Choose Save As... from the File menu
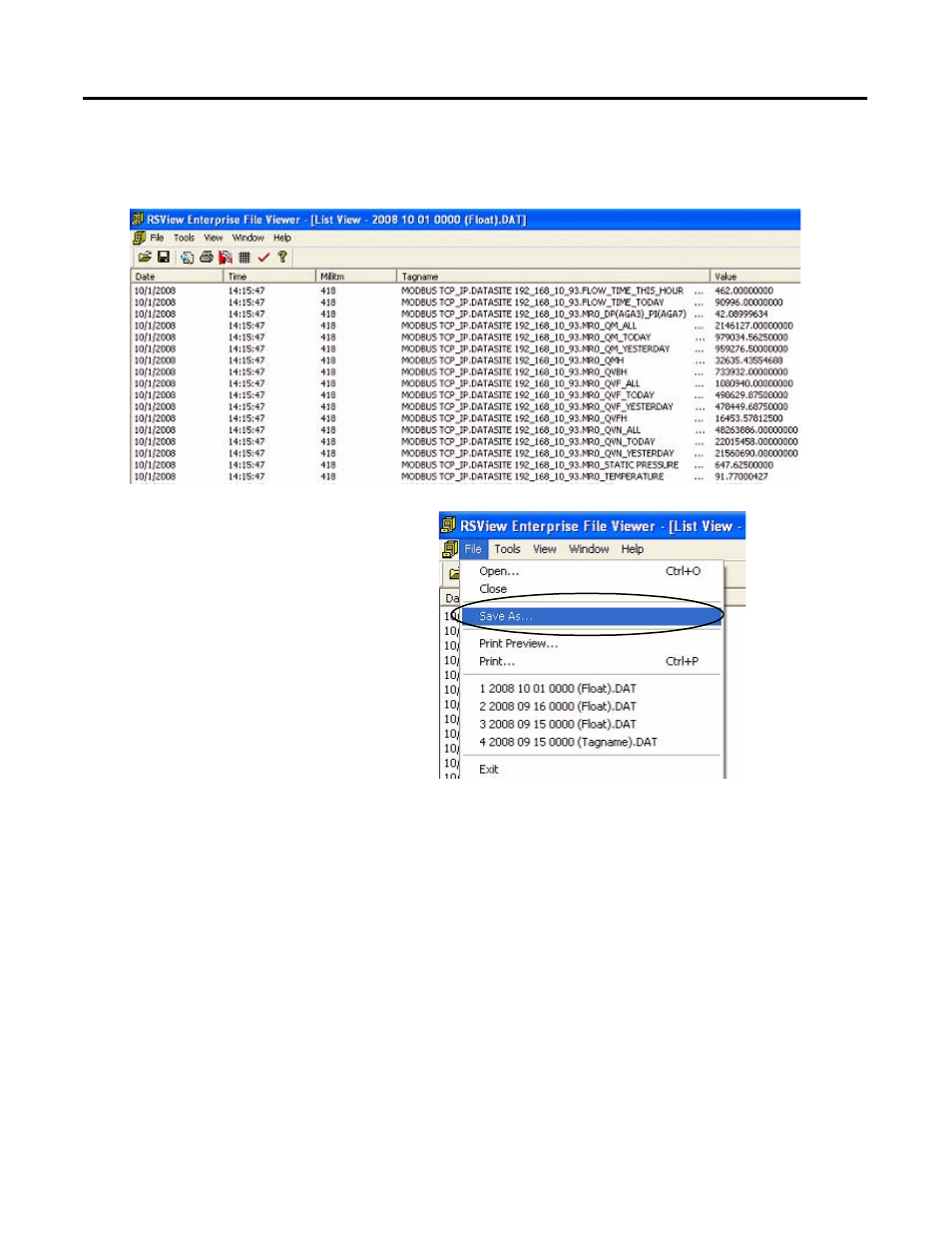The width and height of the screenshot is (952, 1233). (x=591, y=617)
